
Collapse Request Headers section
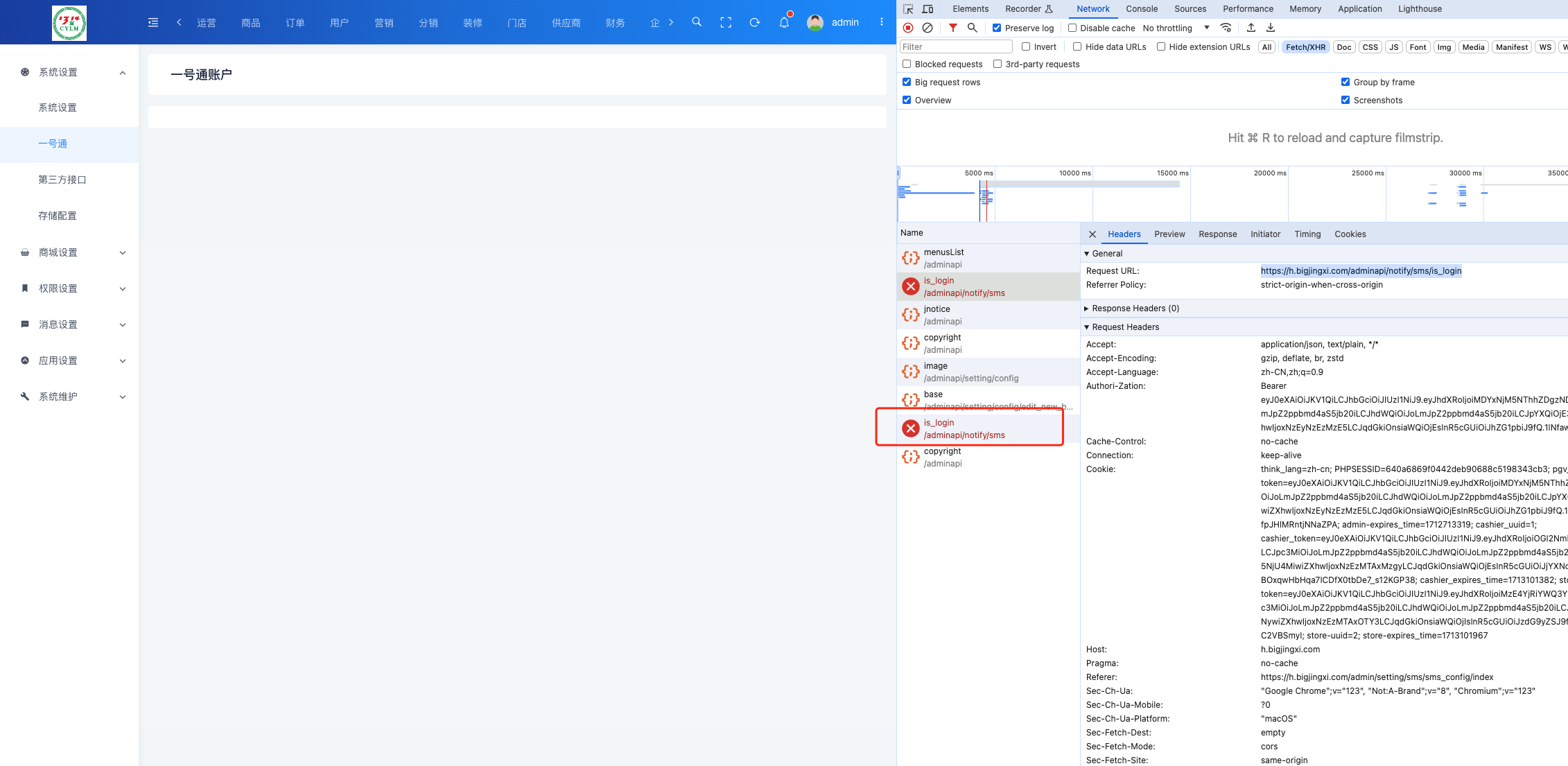point(1087,327)
